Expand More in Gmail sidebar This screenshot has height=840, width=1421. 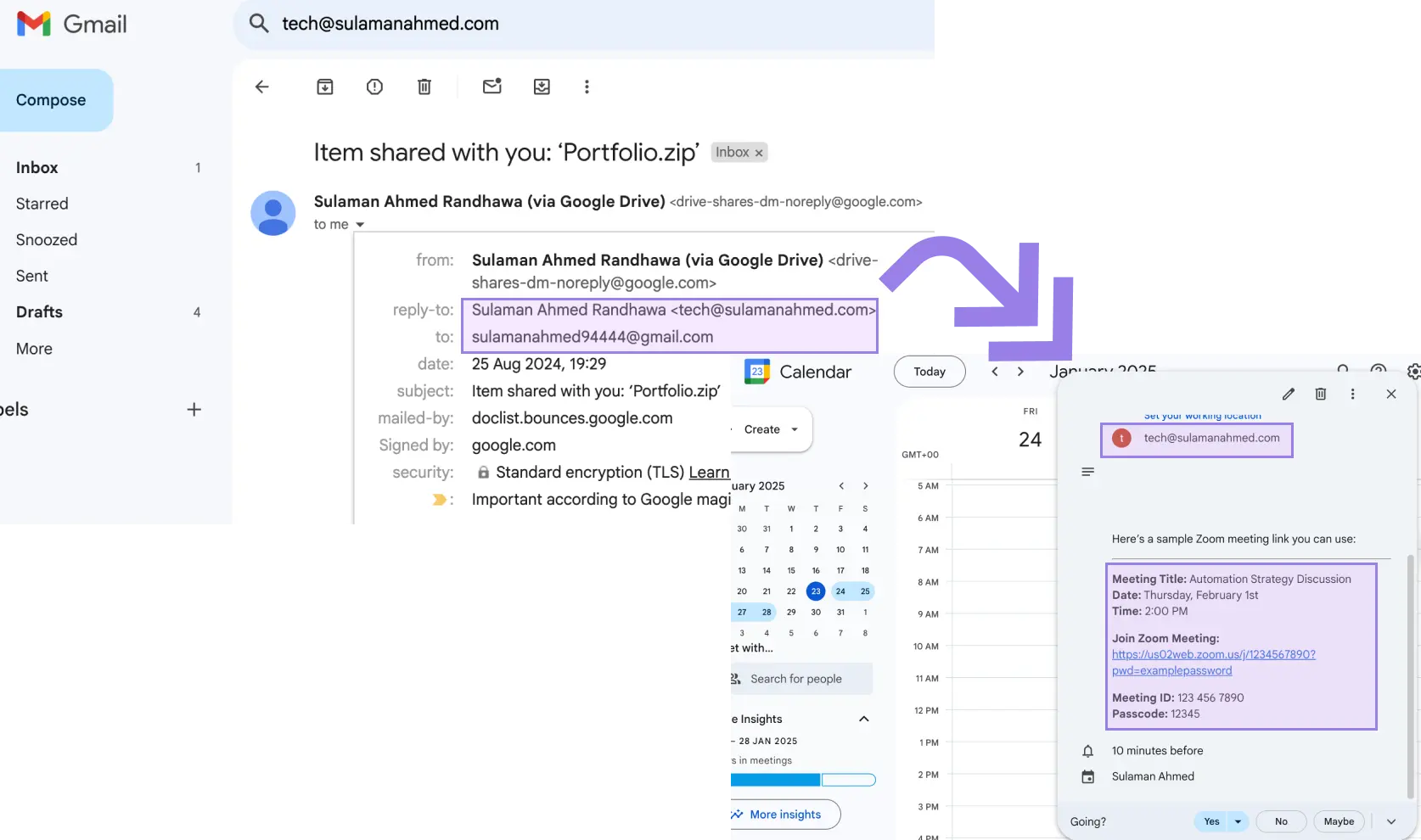pyautogui.click(x=34, y=349)
